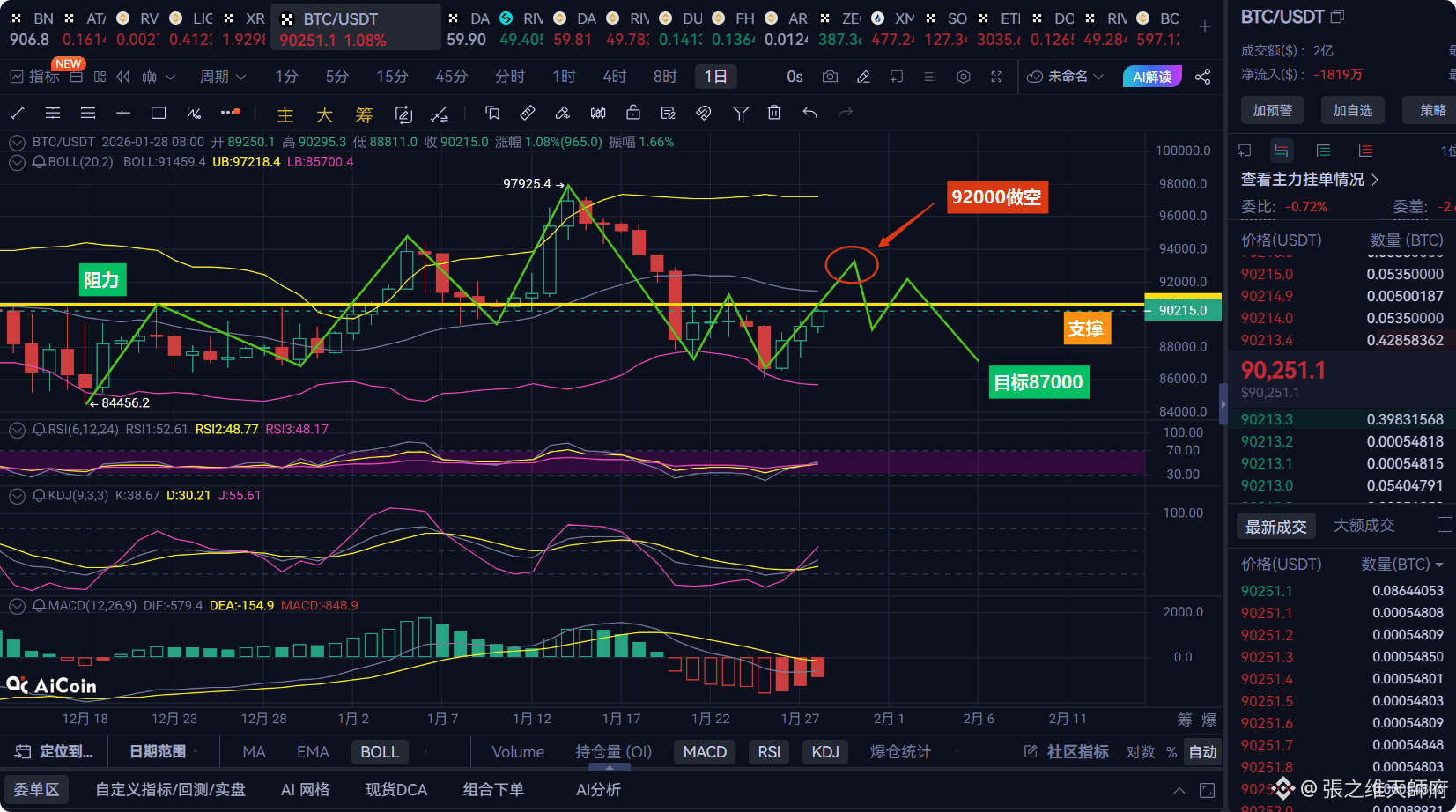
Task: Collapse the BTC/USDT price info row
Action: click(x=17, y=142)
